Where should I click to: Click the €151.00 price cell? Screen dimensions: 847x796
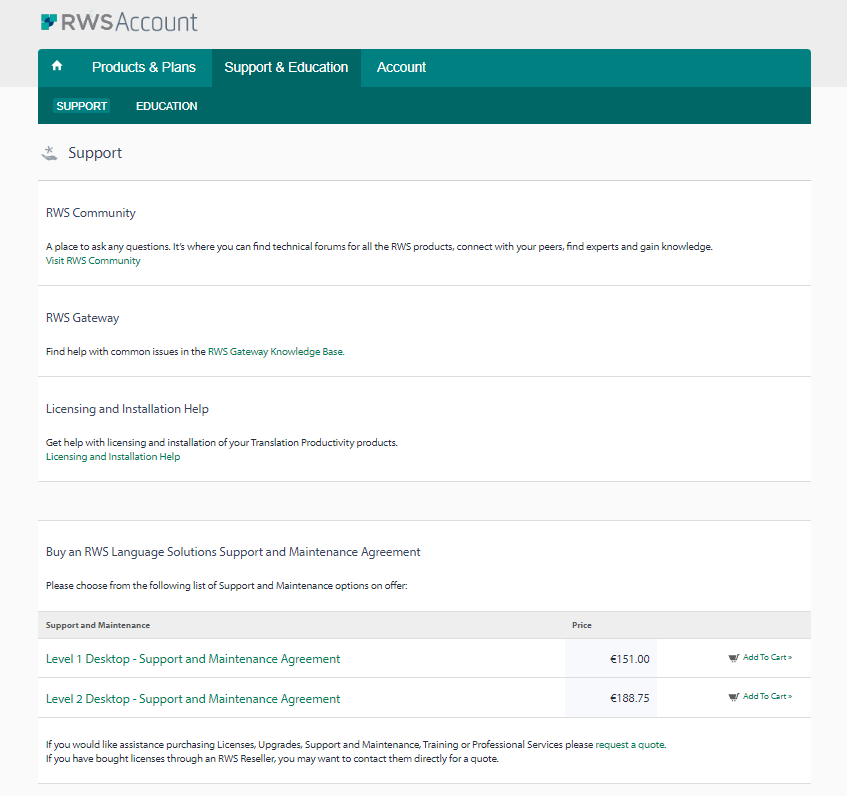pos(611,659)
